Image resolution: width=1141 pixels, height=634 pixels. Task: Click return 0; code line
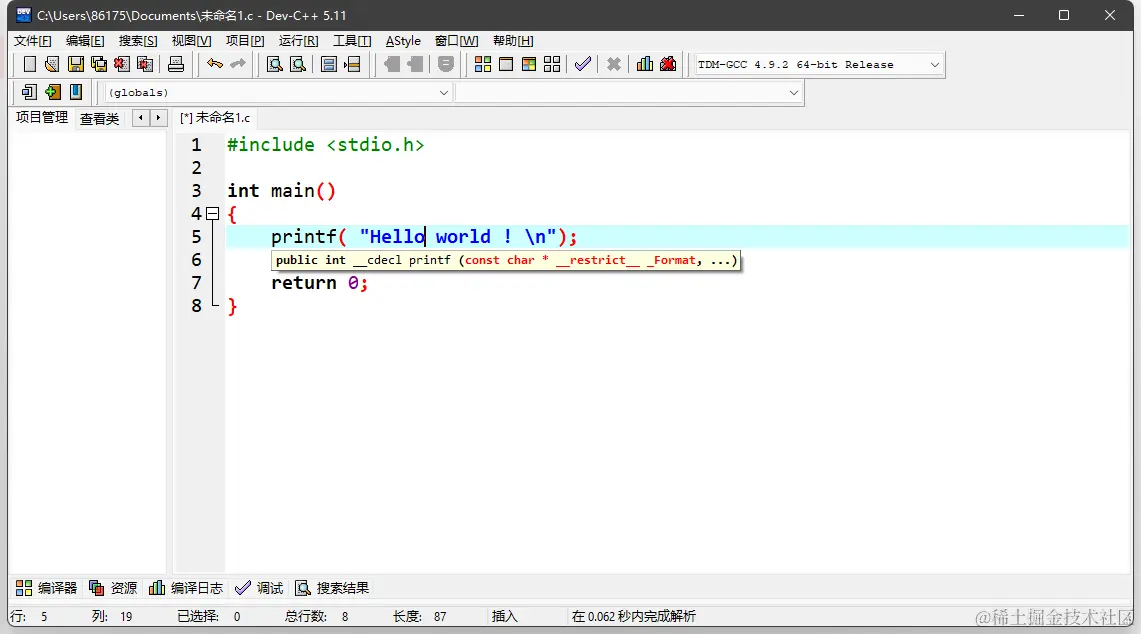tap(319, 283)
